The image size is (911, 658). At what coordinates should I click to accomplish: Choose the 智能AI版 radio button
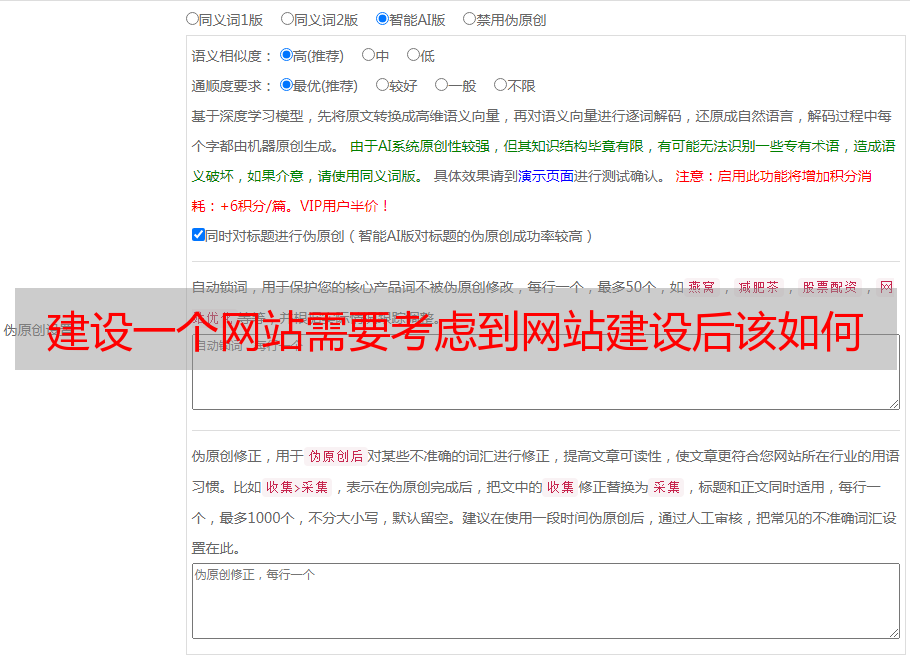tap(382, 18)
